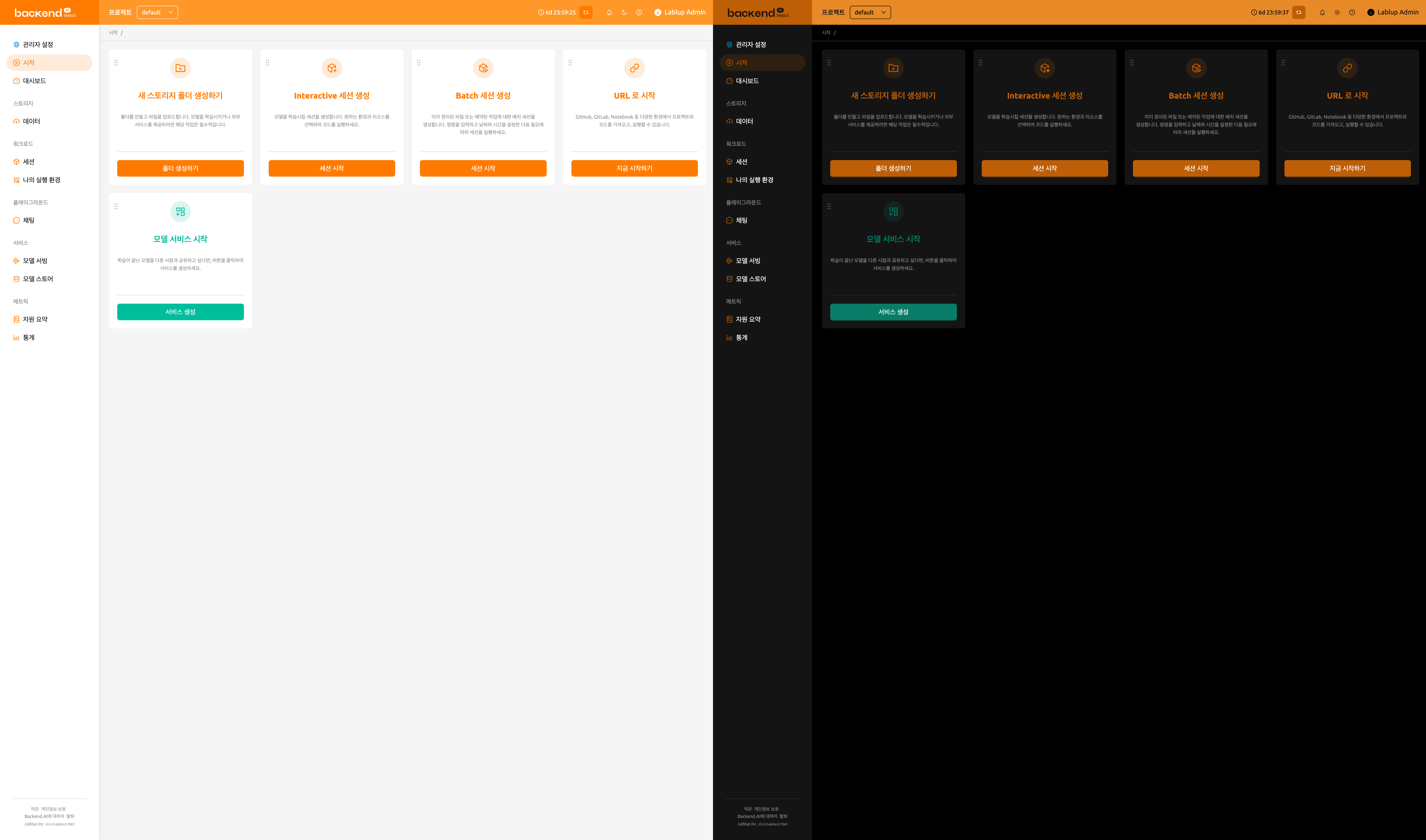Viewport: 1426px width, 840px height.
Task: Open Lablup Admin user menu in the light header
Action: tap(680, 12)
